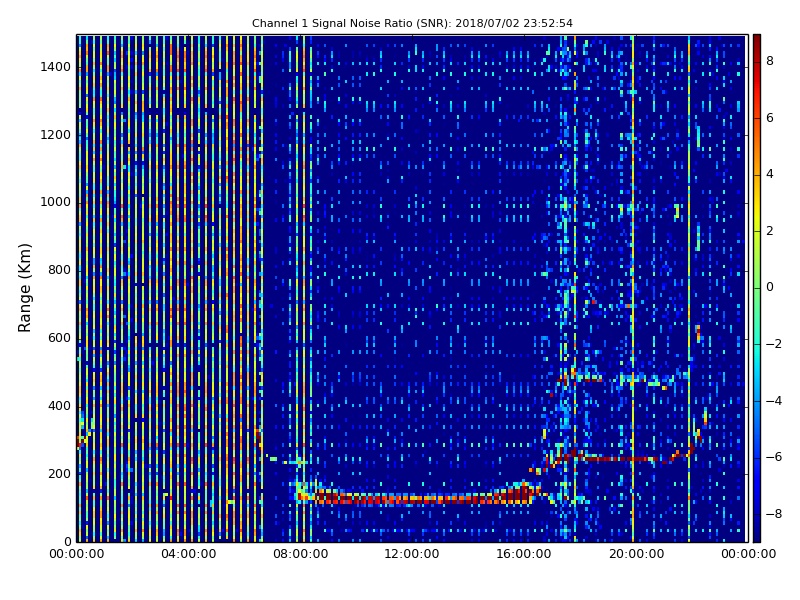800x600 pixels.
Task: Click the colorbar label −6
Action: 774,457
